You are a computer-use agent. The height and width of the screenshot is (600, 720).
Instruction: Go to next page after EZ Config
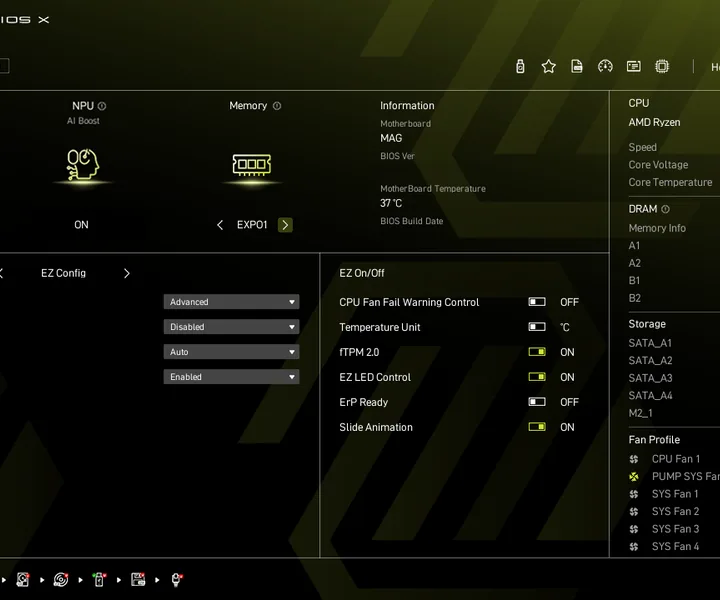[127, 274]
